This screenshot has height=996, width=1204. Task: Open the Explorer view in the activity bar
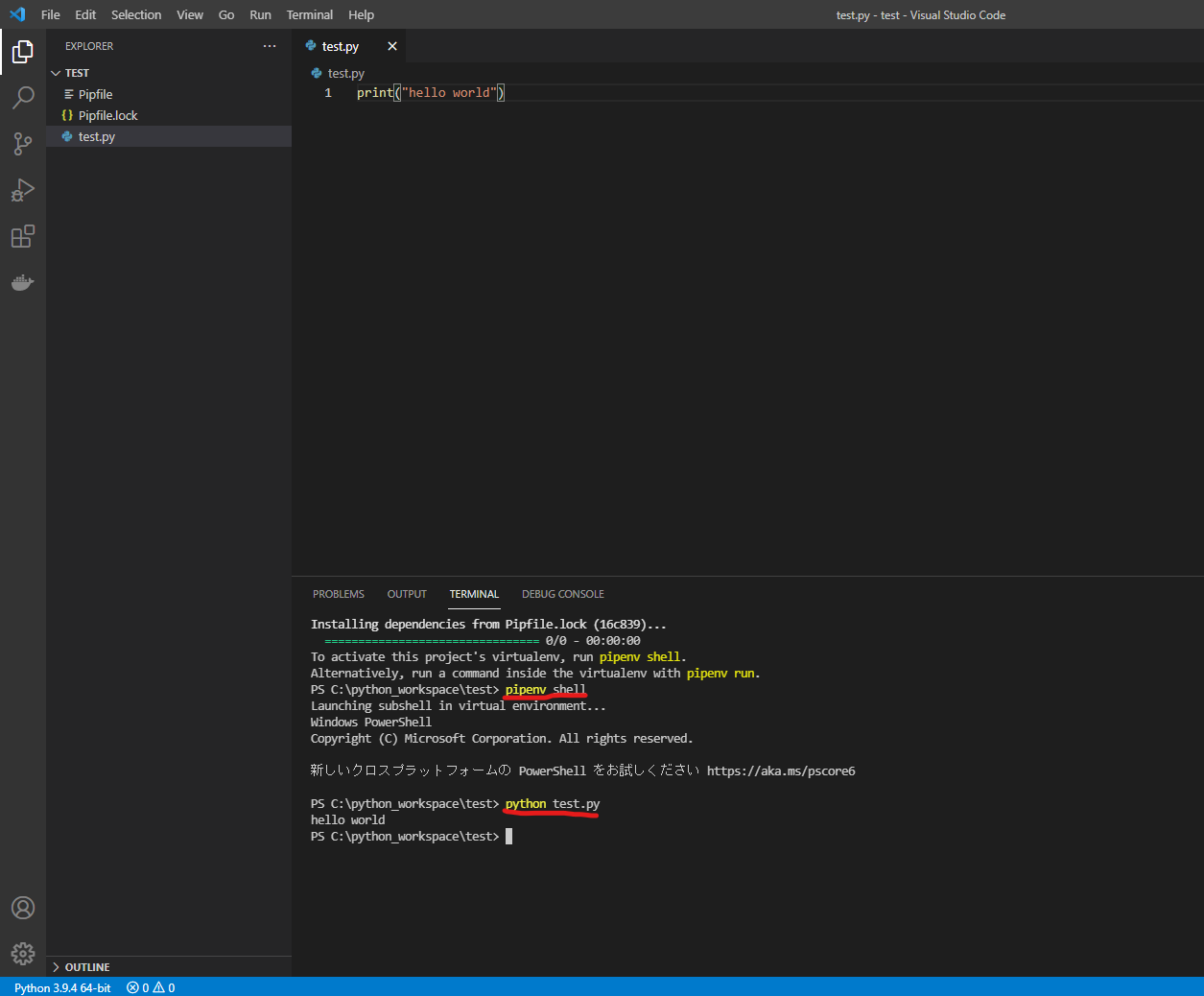click(23, 51)
